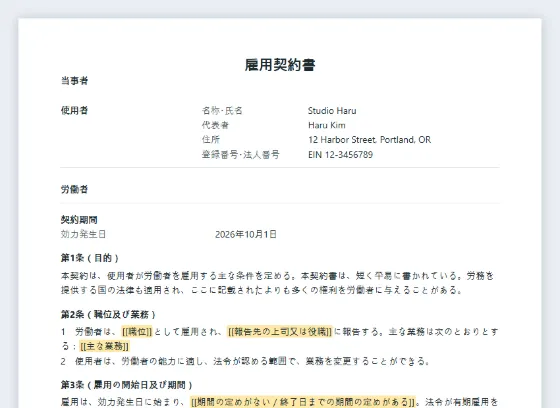Click the employer name Studio Haru

pos(332,111)
